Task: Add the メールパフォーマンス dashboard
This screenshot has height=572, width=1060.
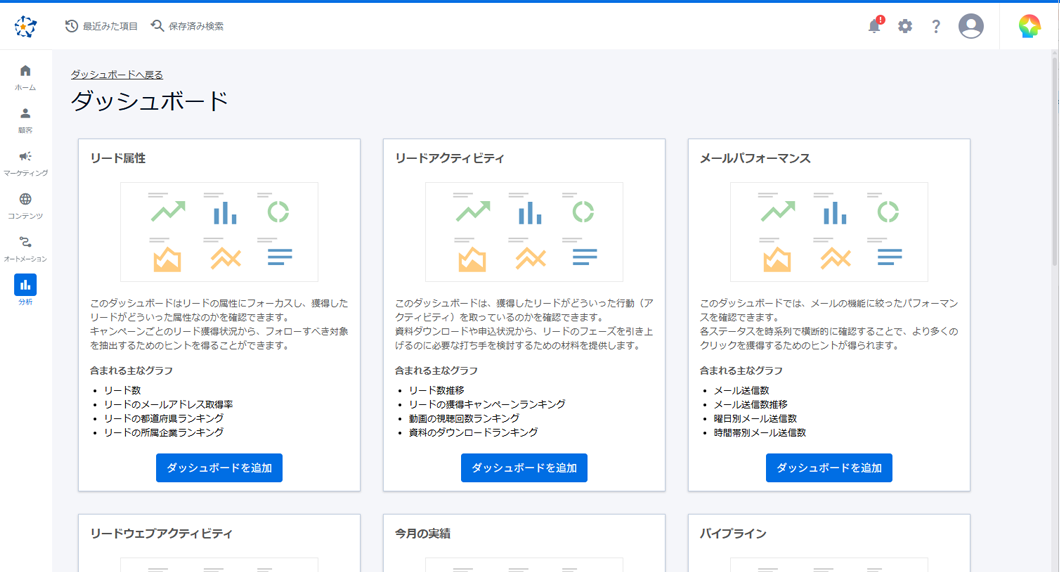Action: point(829,468)
